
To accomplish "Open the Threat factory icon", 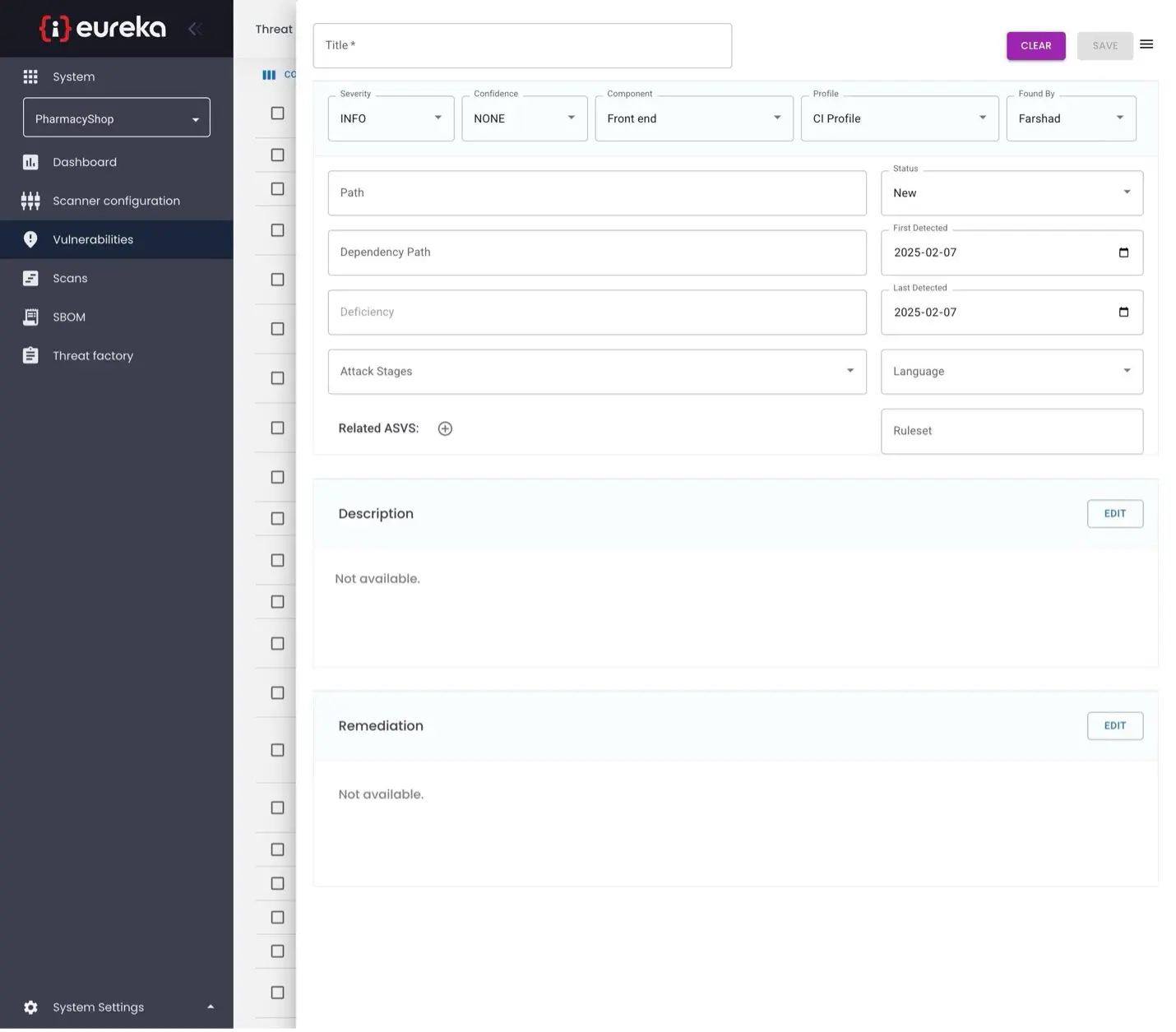I will pyautogui.click(x=30, y=355).
